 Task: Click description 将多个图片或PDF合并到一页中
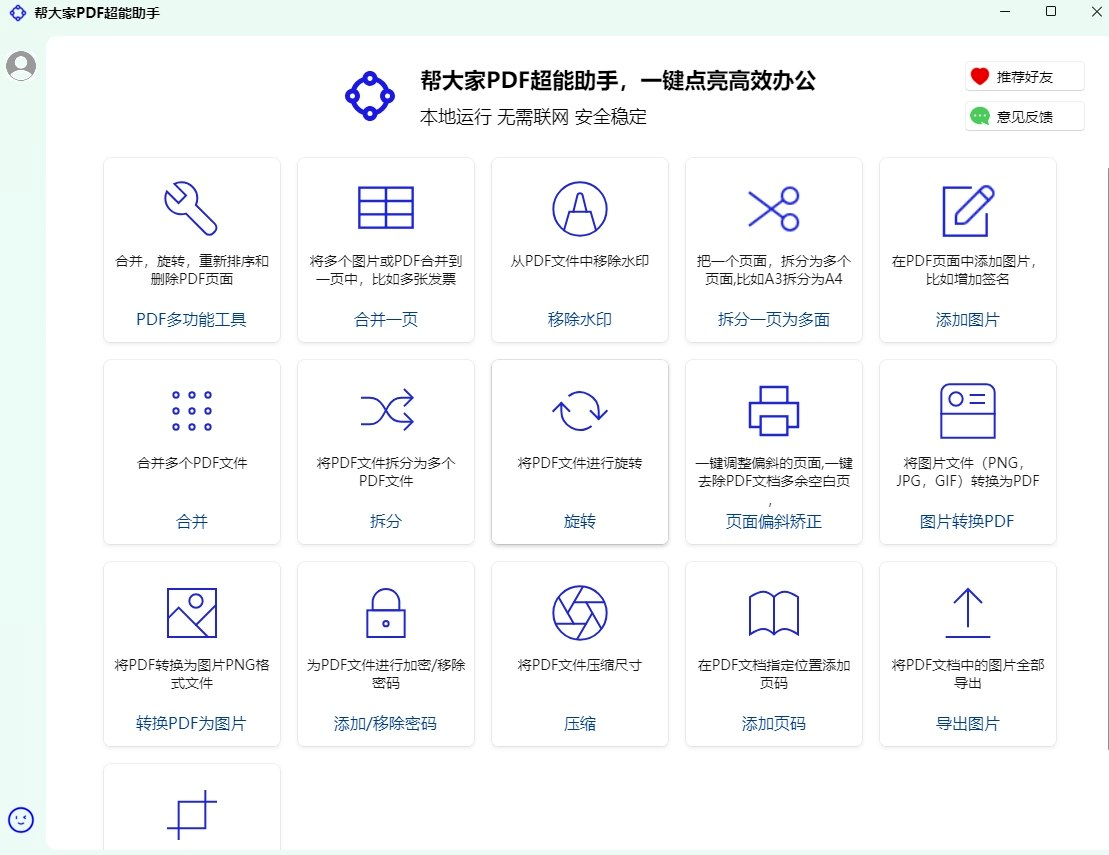click(385, 270)
